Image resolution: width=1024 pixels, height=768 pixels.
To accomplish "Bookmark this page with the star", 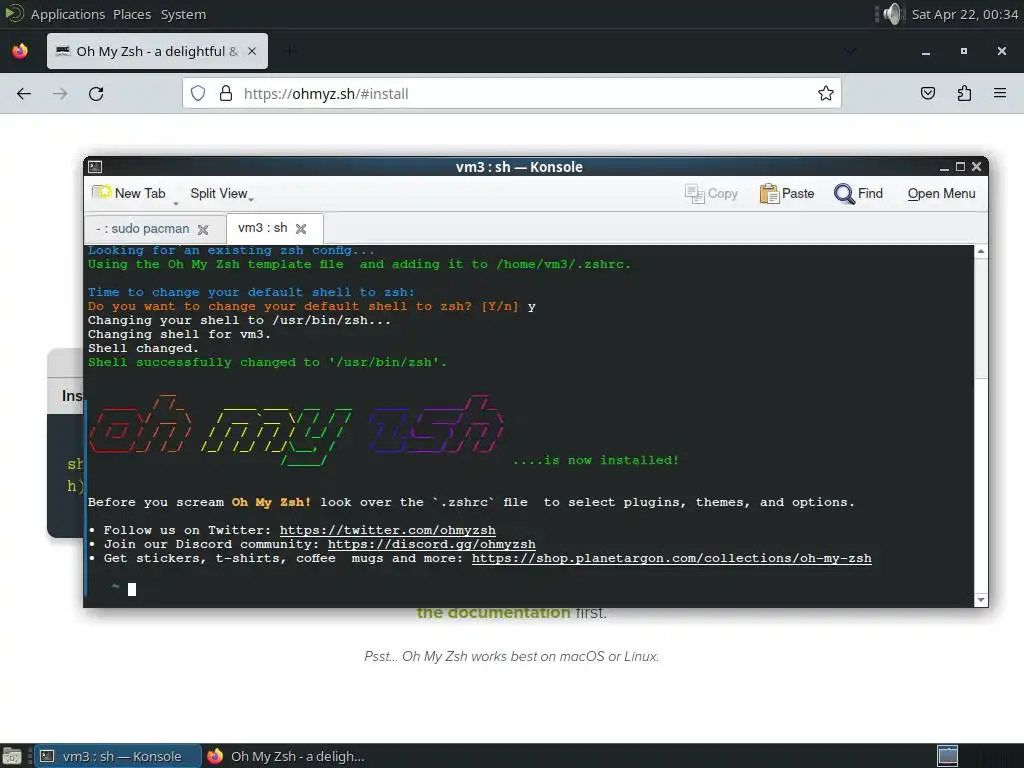I will coord(825,93).
